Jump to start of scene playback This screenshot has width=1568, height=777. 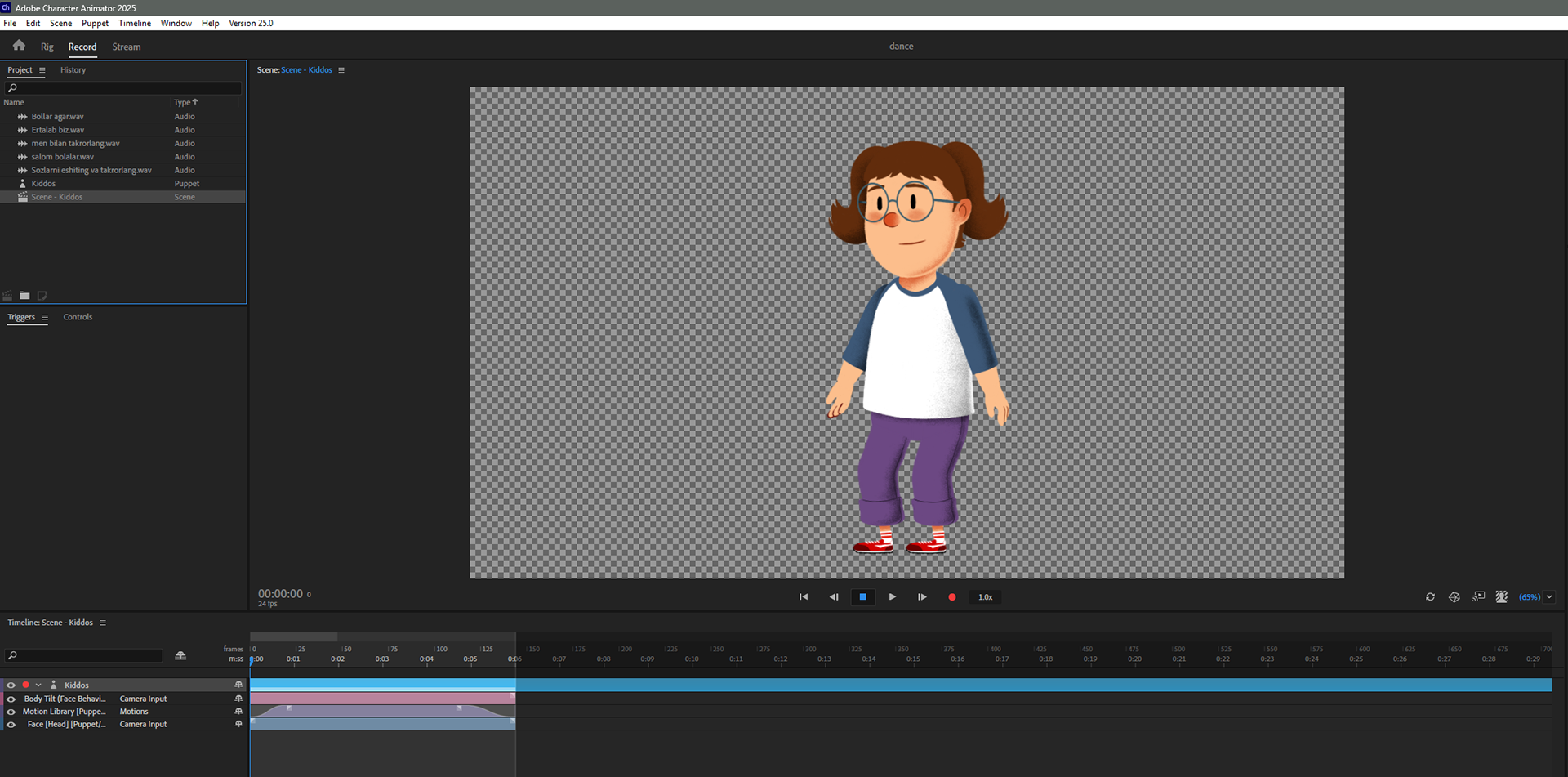point(804,597)
